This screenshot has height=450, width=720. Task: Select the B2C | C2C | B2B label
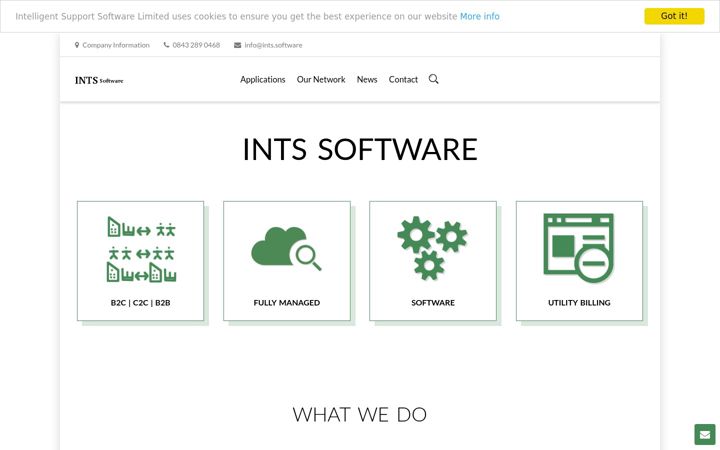(x=141, y=303)
